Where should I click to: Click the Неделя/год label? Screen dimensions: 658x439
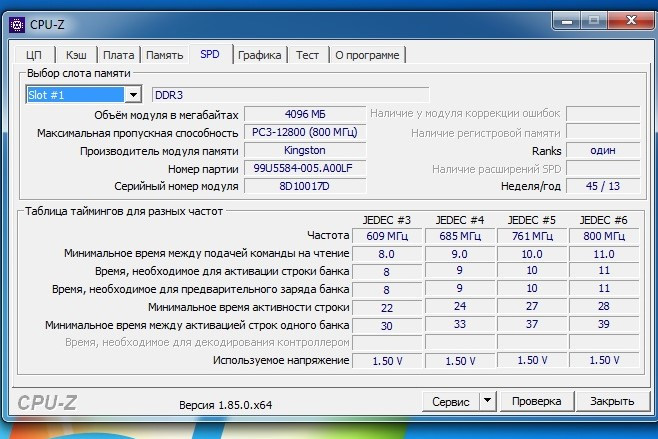[531, 186]
